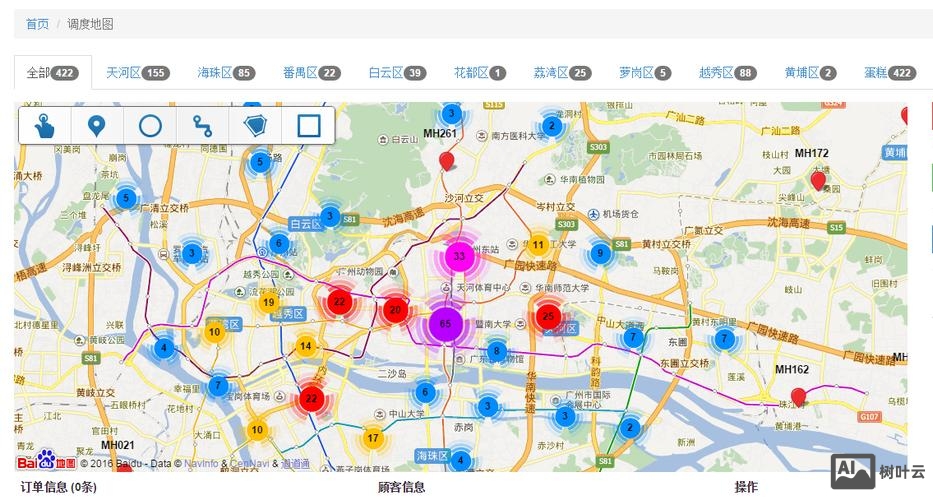This screenshot has width=933, height=500.
Task: Click the blue cluster marker 9
Action: pos(600,253)
